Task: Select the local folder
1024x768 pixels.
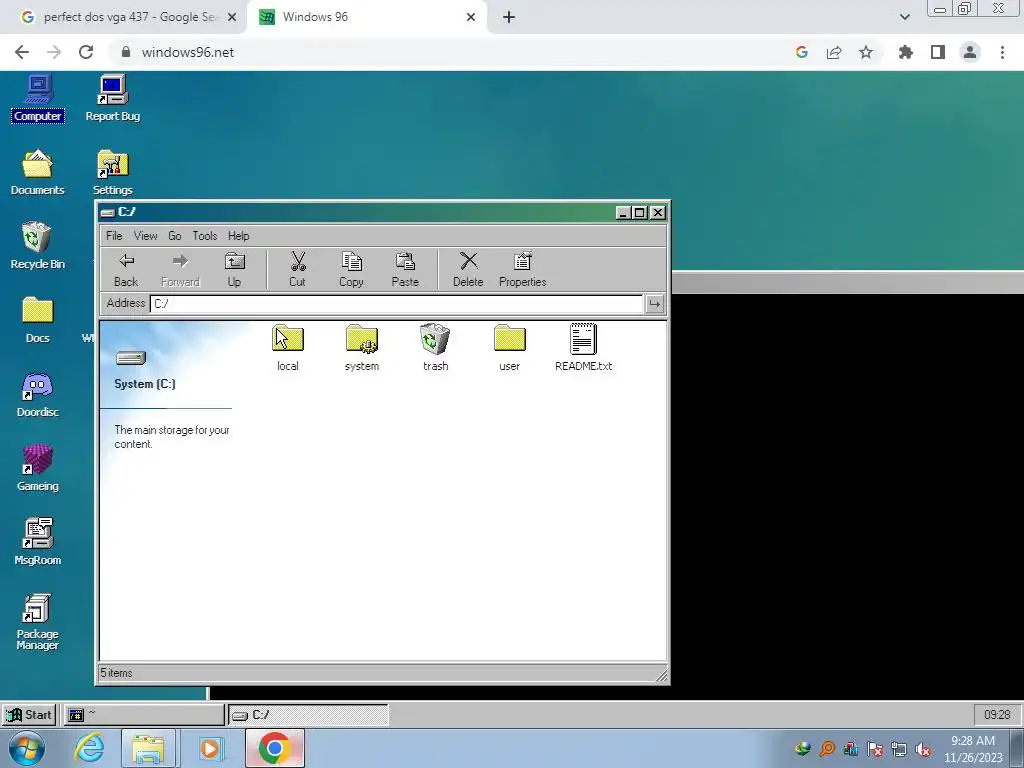Action: pos(288,347)
